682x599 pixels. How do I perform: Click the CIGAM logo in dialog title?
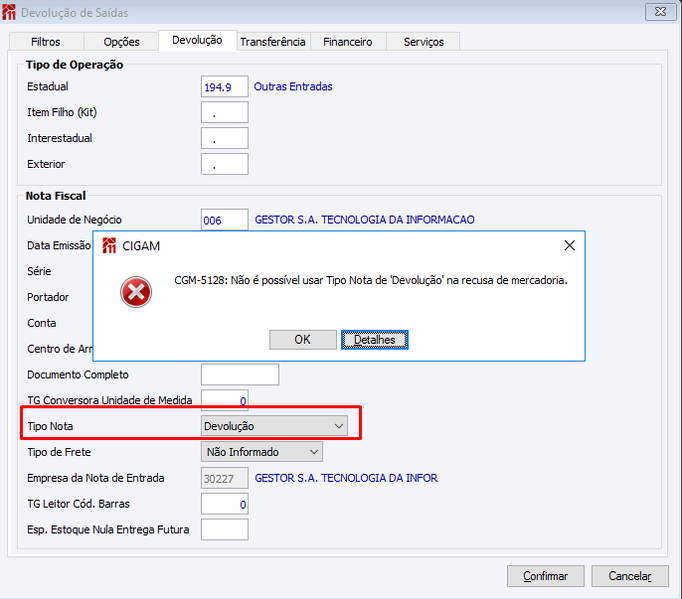[109, 246]
